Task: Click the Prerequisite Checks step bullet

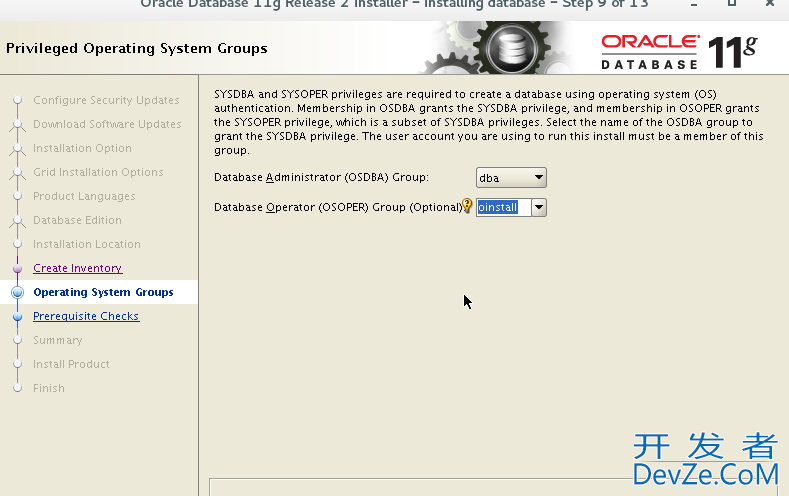Action: [x=18, y=316]
